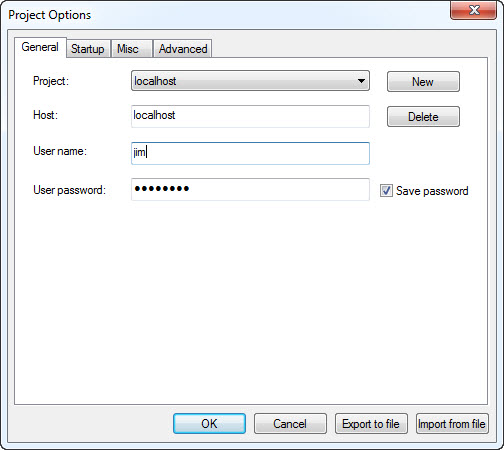Click the User password label
The width and height of the screenshot is (504, 450).
click(x=69, y=190)
